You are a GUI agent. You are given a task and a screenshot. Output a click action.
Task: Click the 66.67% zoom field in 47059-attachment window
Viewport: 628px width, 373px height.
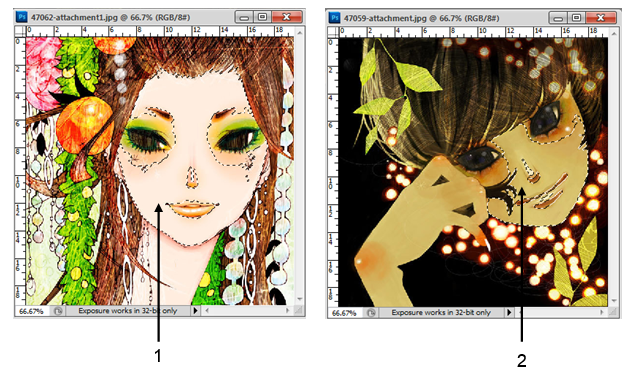[345, 313]
